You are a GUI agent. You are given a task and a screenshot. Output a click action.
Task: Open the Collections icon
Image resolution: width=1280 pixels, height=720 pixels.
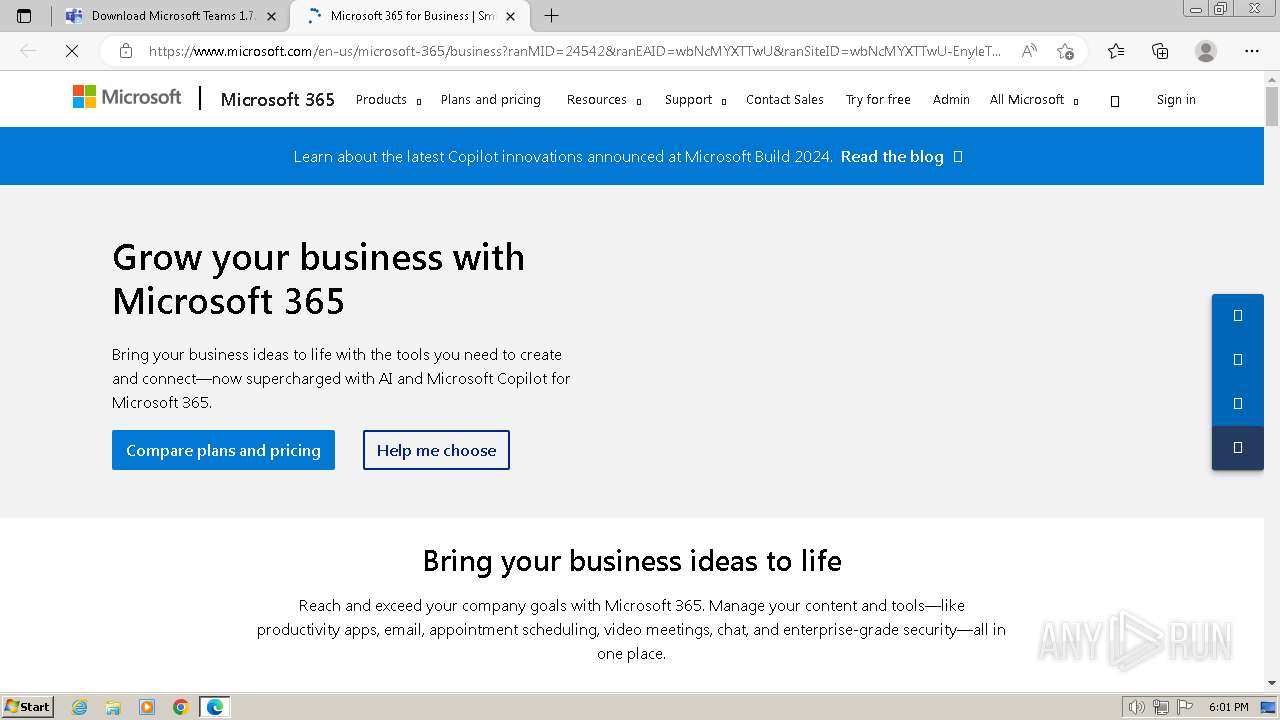coord(1160,51)
